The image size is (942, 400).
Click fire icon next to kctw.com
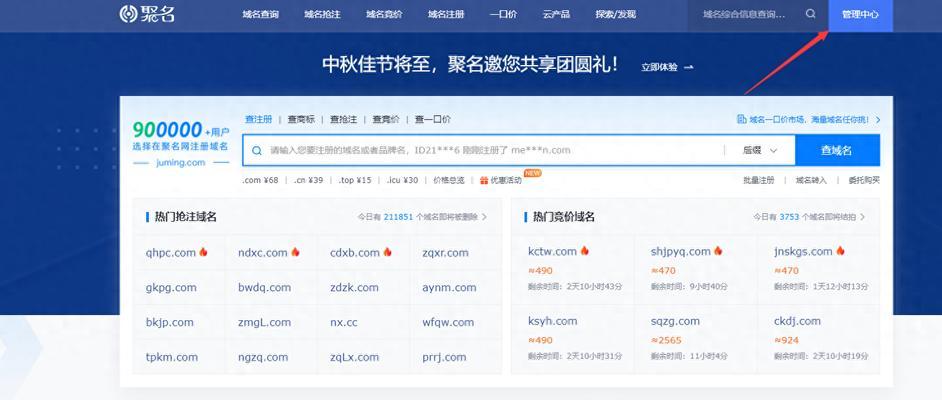point(585,251)
